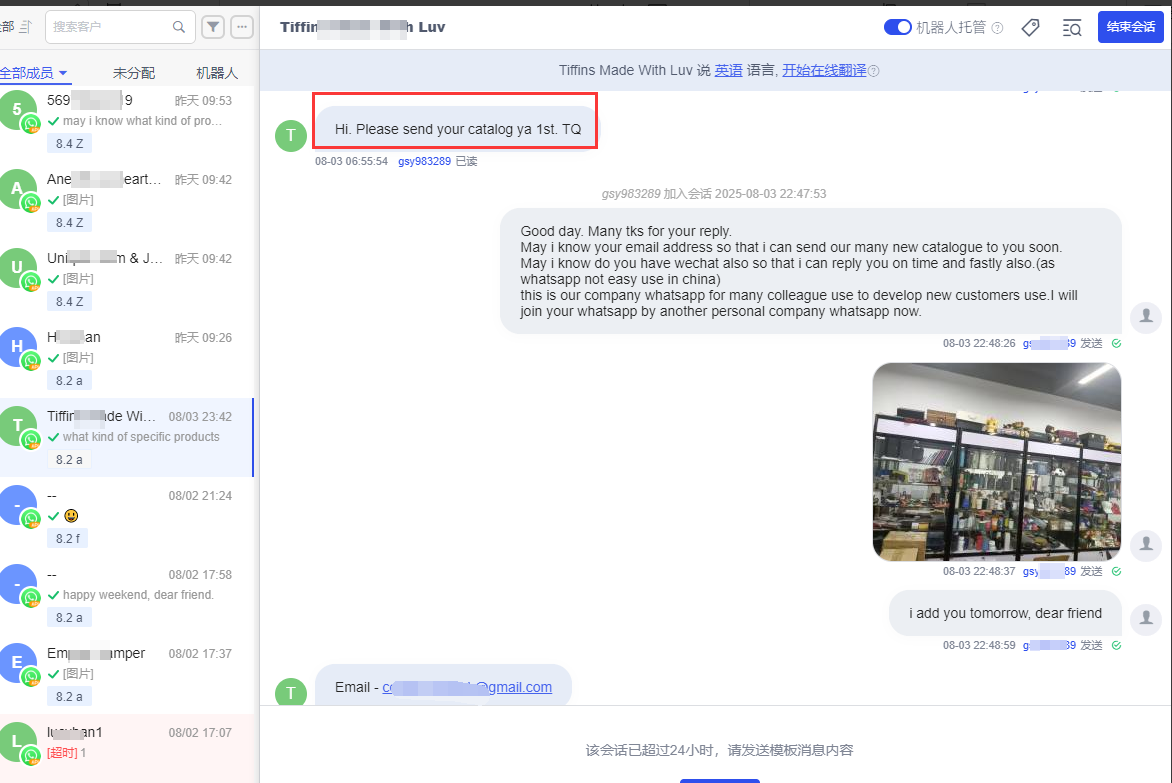
Task: Switch to the 机器人 tab
Action: 217,72
